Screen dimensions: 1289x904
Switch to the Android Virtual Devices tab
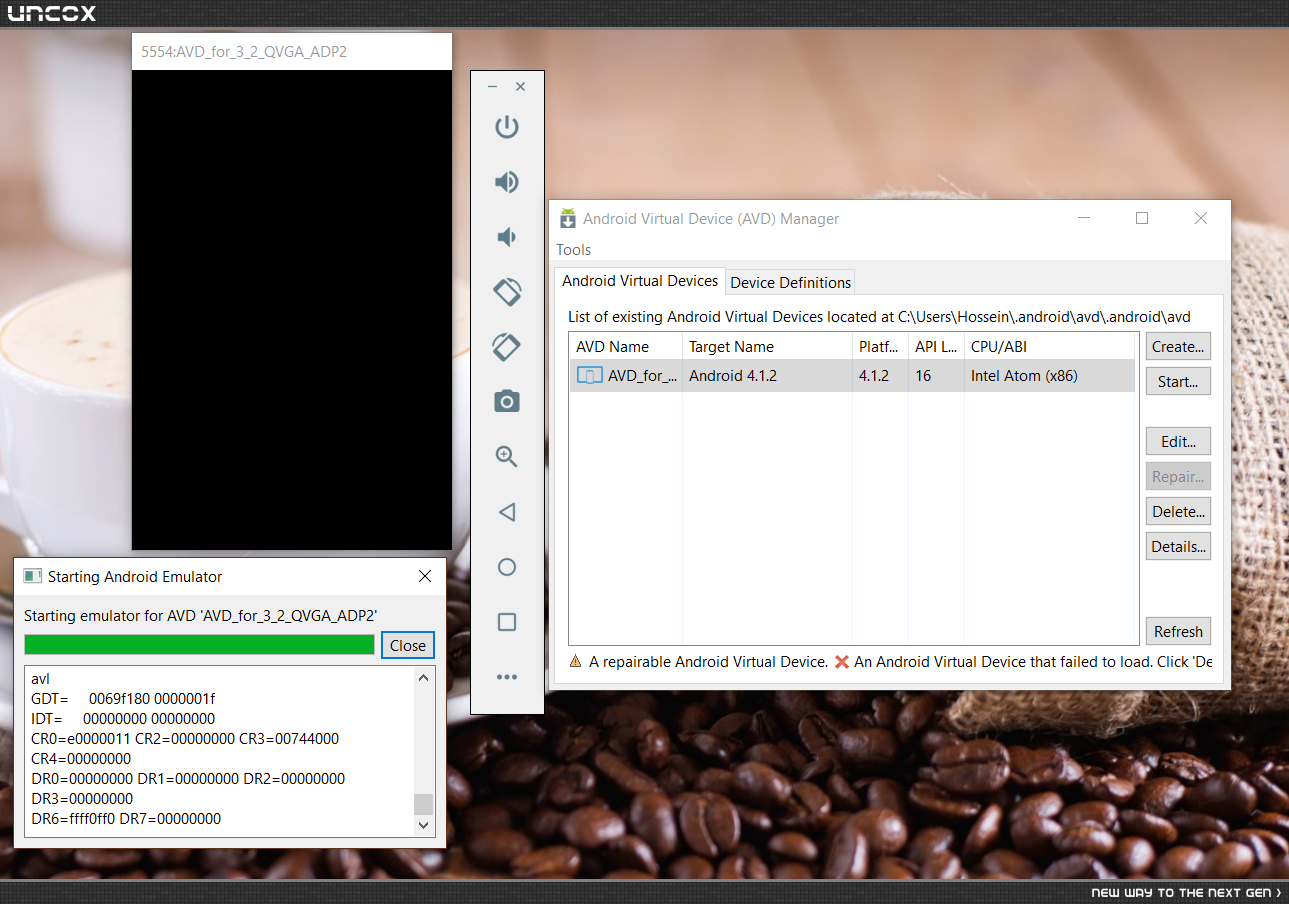[x=640, y=281]
